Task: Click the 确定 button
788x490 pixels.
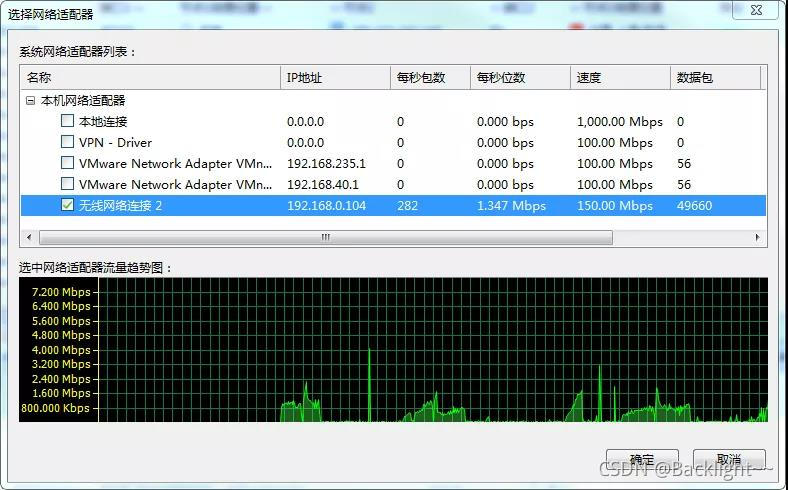Action: tap(642, 459)
